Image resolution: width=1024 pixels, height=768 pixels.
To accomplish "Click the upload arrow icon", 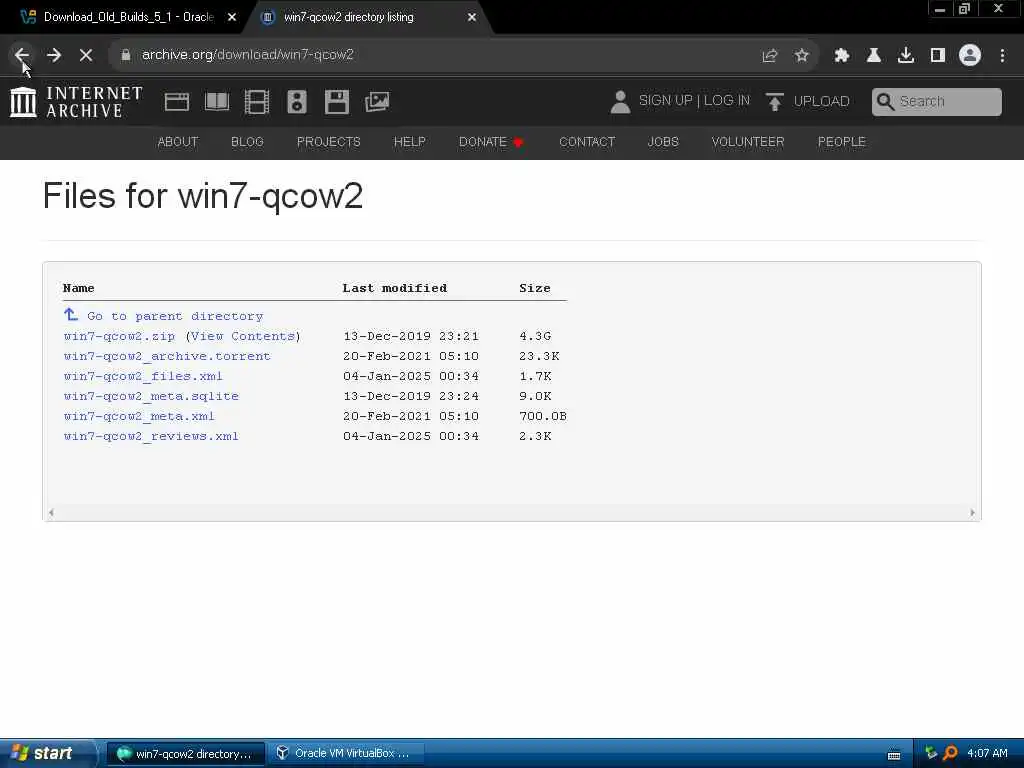I will pyautogui.click(x=775, y=102).
